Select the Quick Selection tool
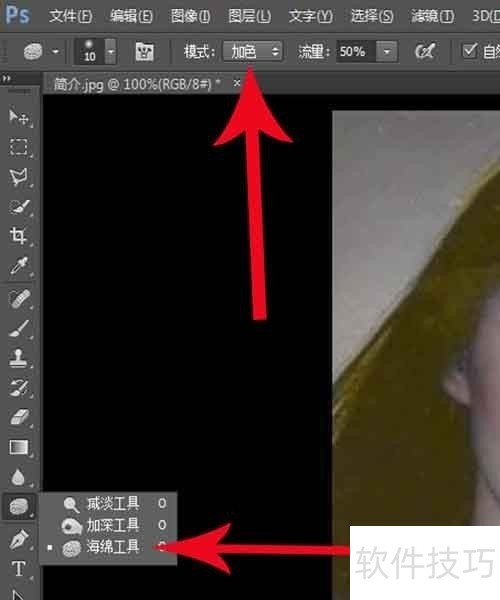500x600 pixels. pos(19,207)
